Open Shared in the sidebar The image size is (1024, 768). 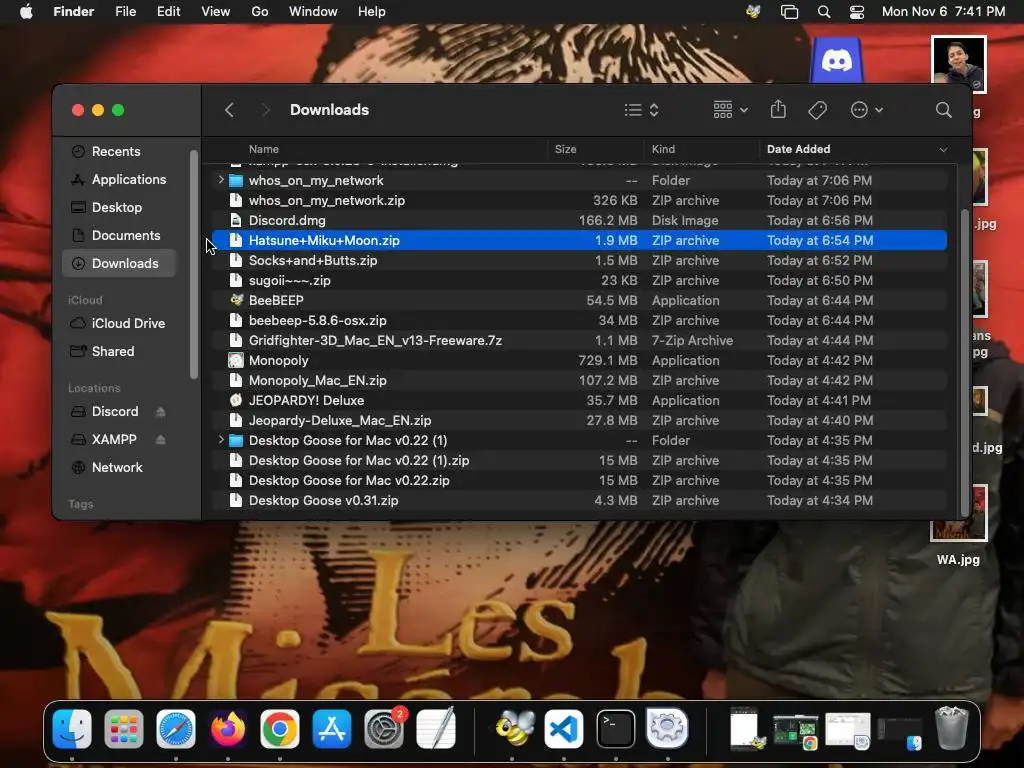coord(118,352)
